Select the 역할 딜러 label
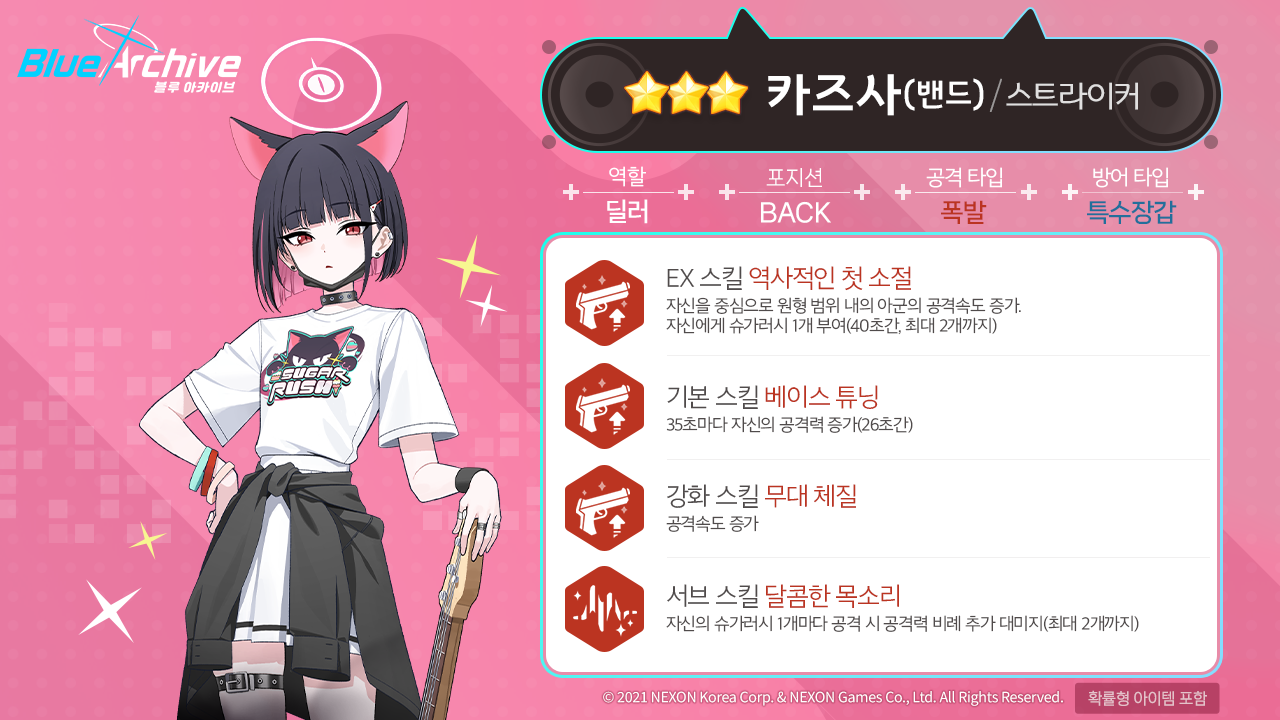 628,195
